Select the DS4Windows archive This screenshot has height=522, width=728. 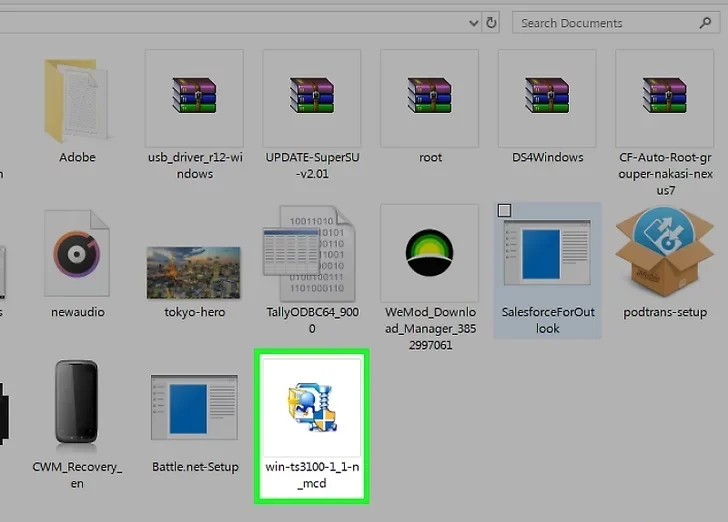pos(547,98)
